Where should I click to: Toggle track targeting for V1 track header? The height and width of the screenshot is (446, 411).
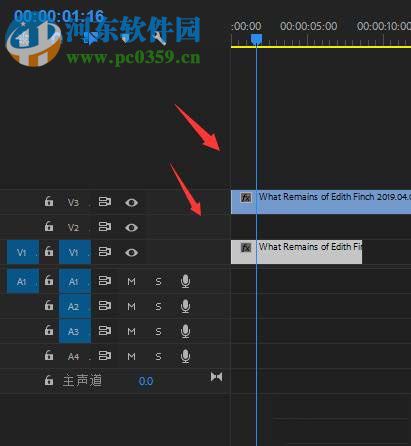75,252
